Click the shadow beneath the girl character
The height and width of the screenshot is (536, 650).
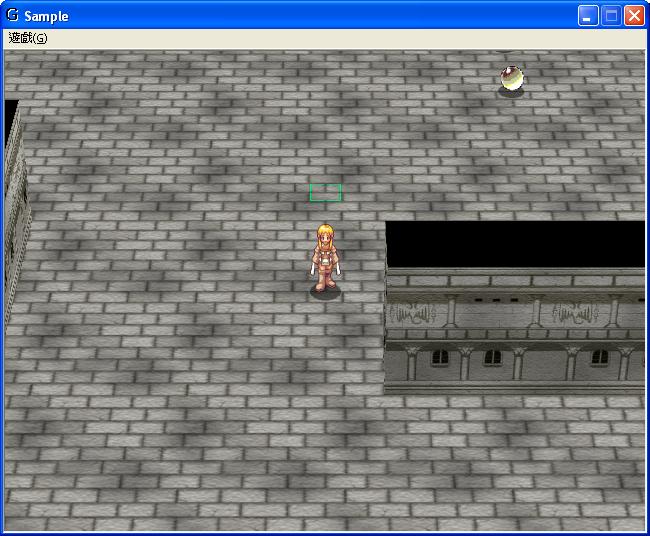coord(325,291)
